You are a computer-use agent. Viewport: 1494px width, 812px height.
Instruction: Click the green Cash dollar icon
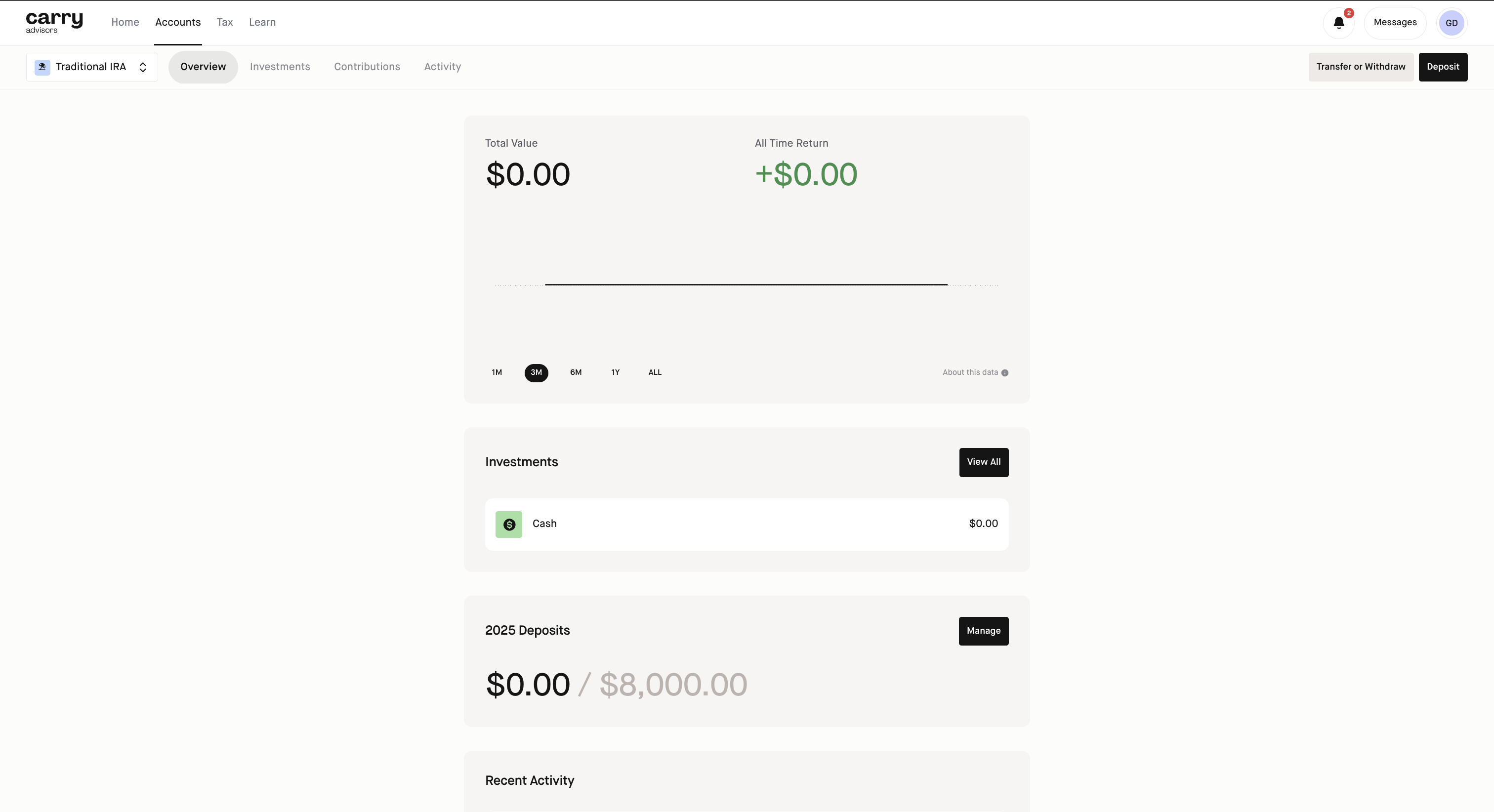[x=509, y=525]
